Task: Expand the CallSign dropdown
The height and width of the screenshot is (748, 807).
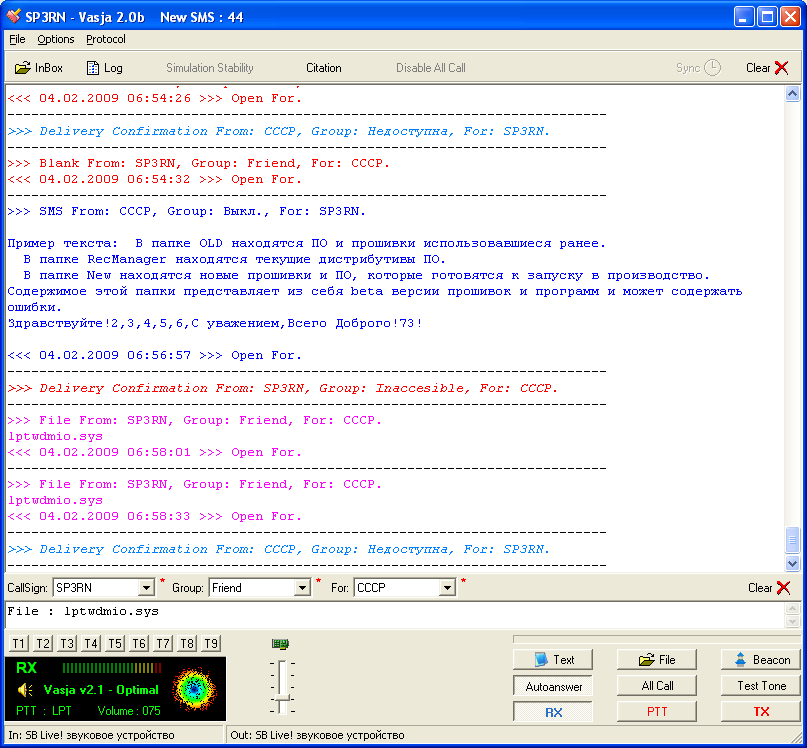Action: (x=146, y=588)
